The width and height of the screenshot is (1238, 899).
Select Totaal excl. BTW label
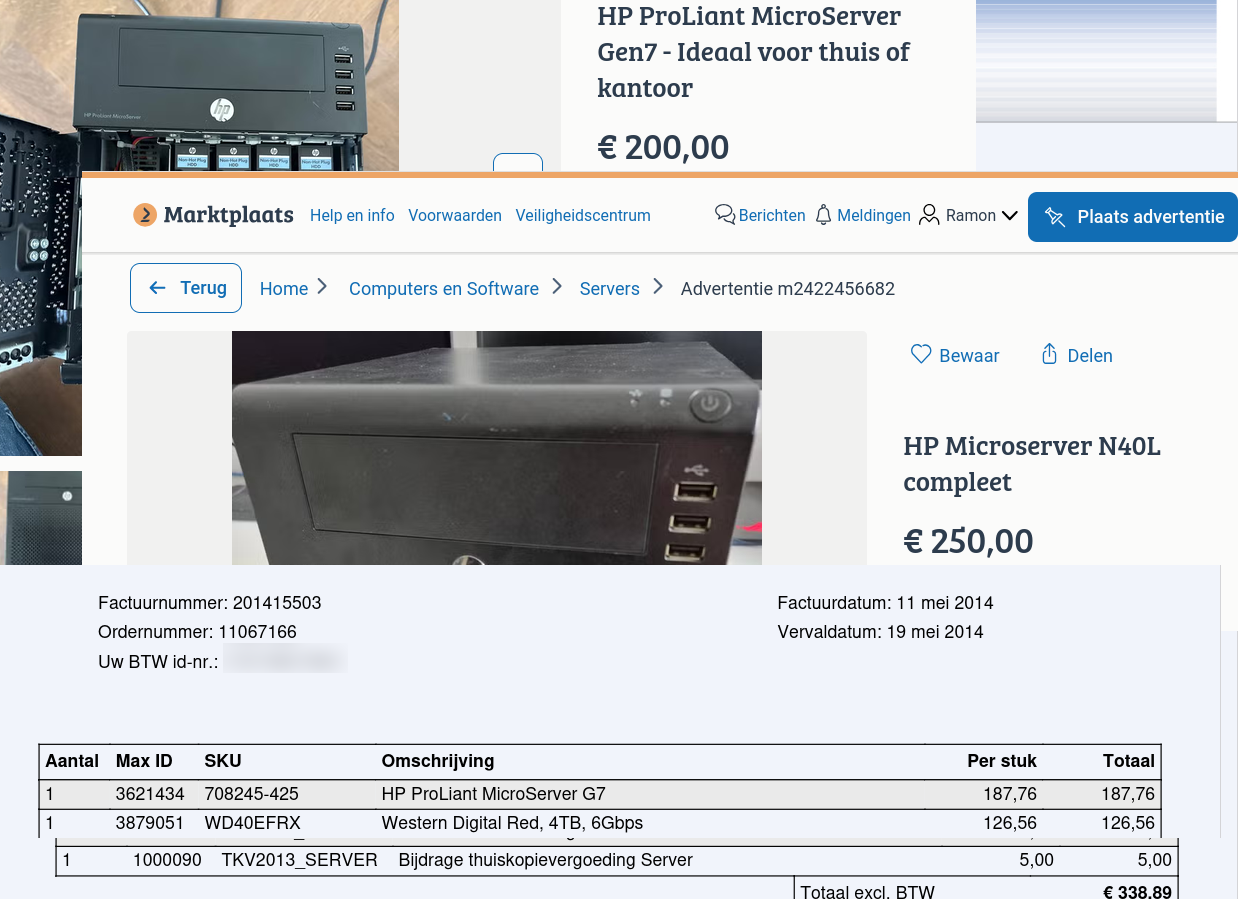click(x=868, y=892)
